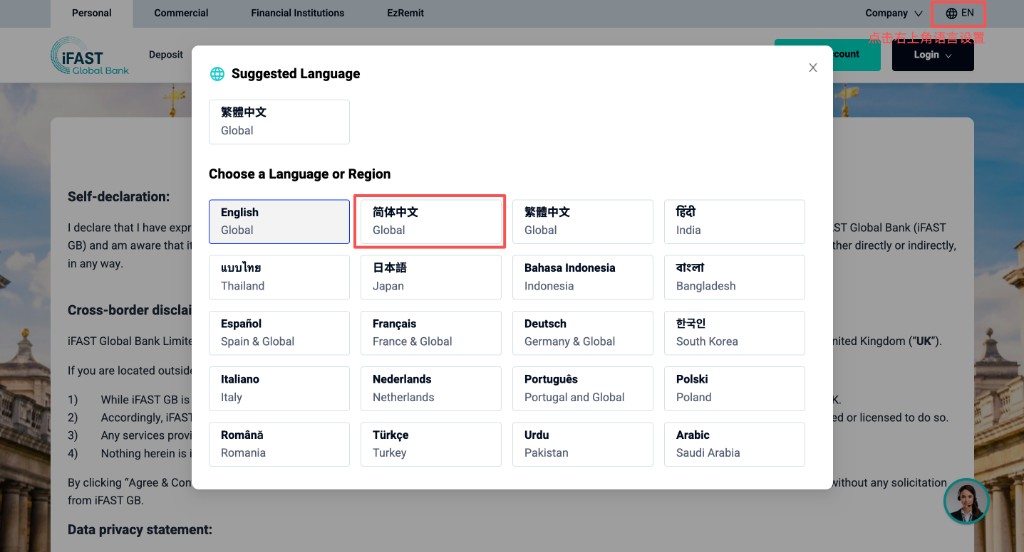The width and height of the screenshot is (1024, 552).
Task: Select English Global language option
Action: (x=279, y=221)
